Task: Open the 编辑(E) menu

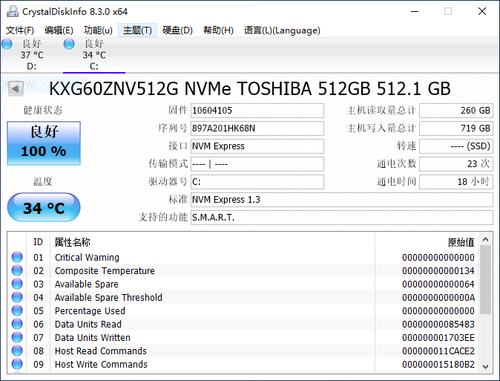Action: click(x=59, y=31)
